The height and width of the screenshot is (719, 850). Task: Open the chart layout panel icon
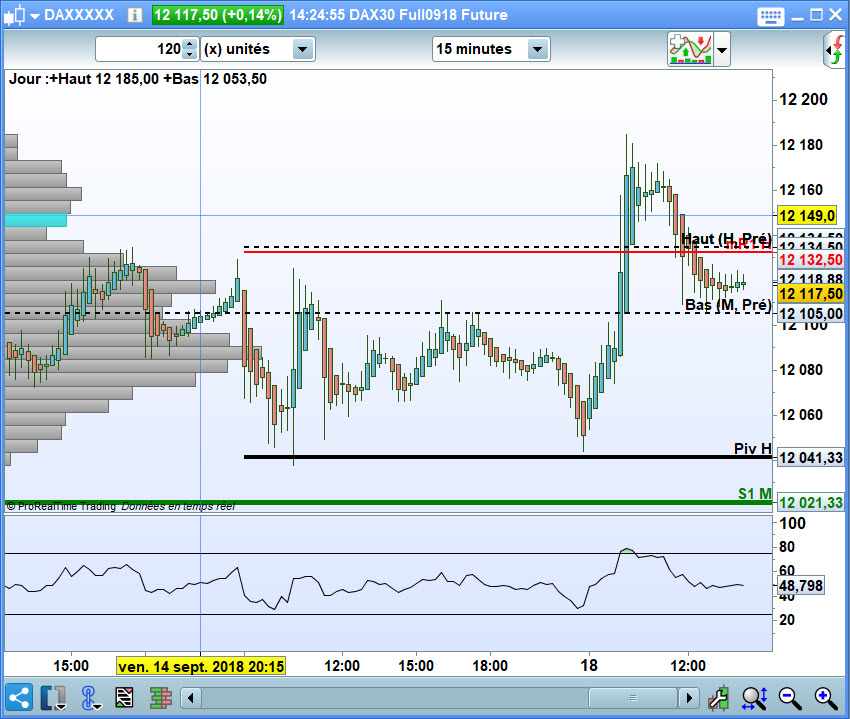[x=53, y=698]
